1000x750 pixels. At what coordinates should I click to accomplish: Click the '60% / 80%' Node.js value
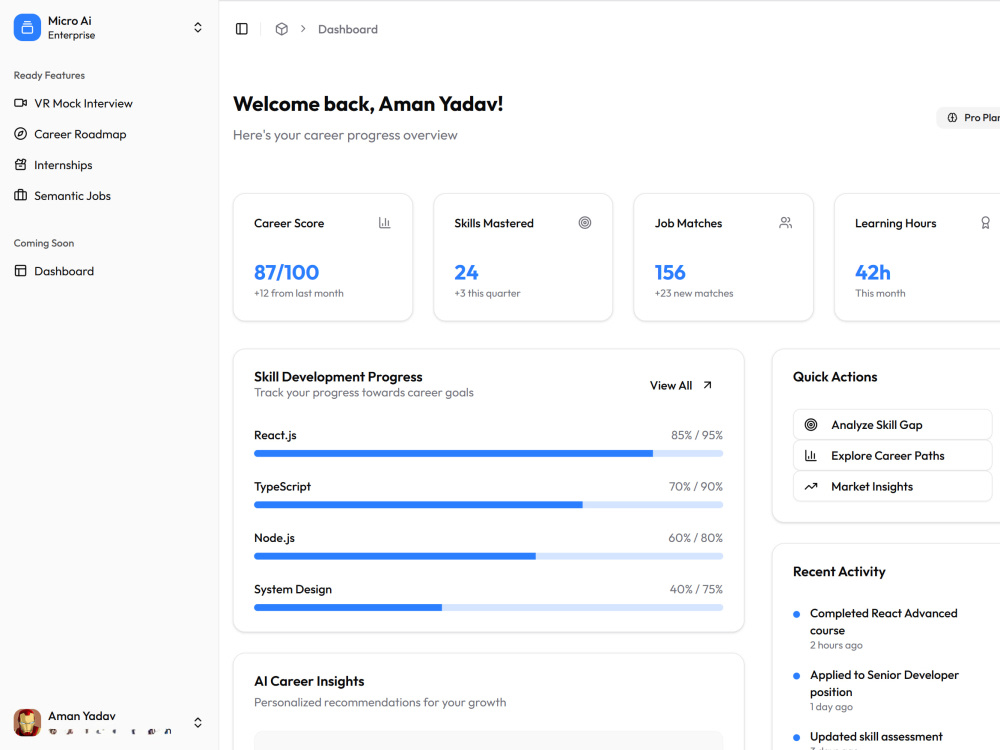pyautogui.click(x=695, y=538)
